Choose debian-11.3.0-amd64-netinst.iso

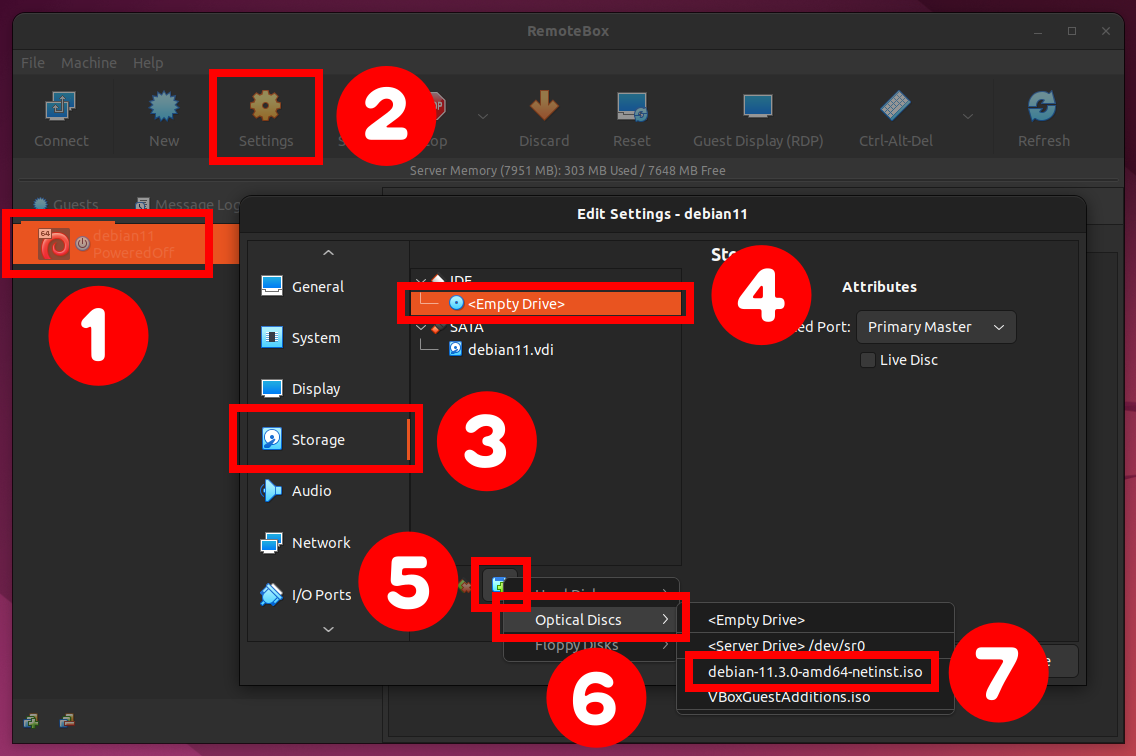815,672
